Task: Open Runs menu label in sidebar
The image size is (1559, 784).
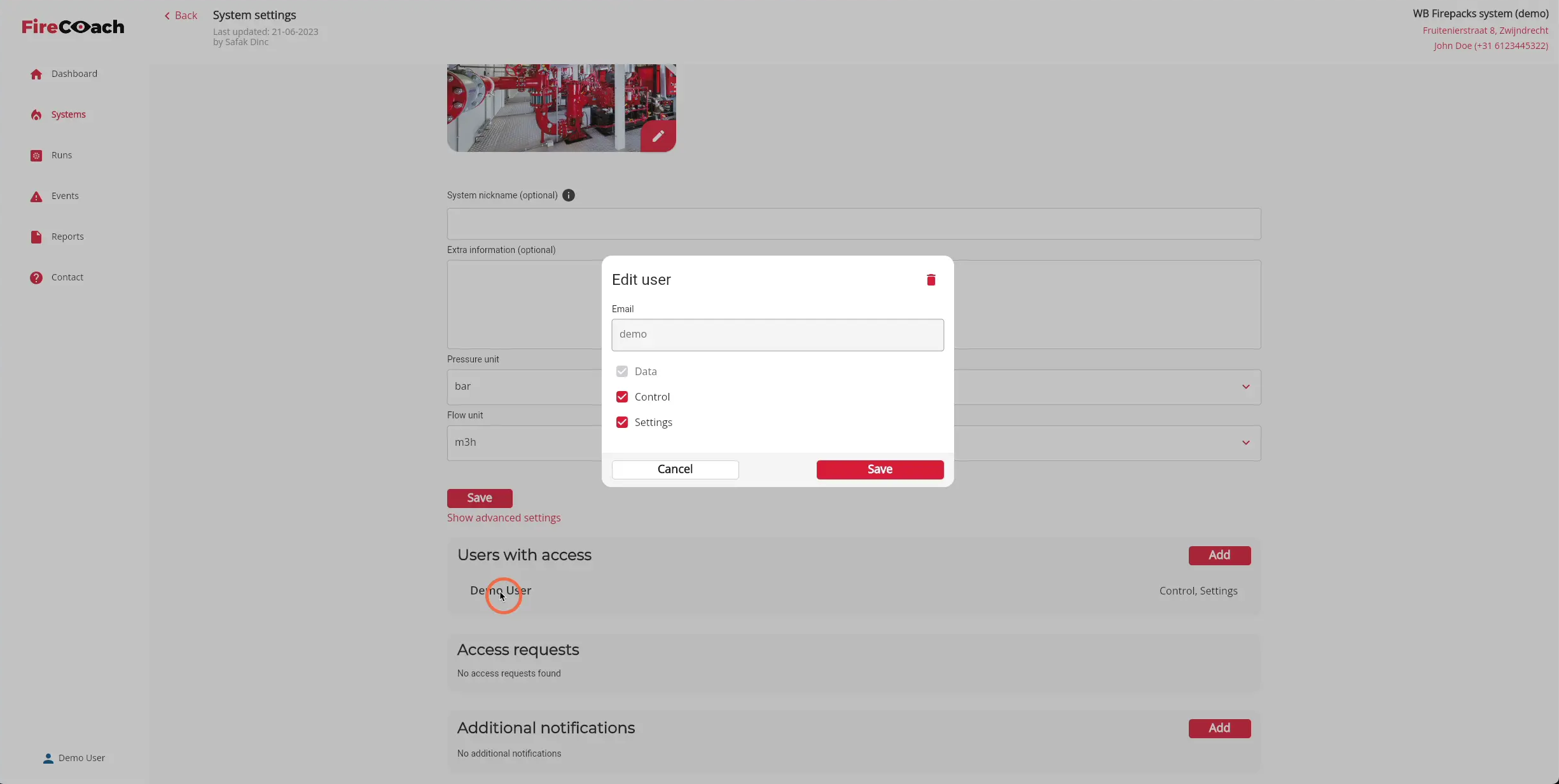Action: (x=62, y=155)
